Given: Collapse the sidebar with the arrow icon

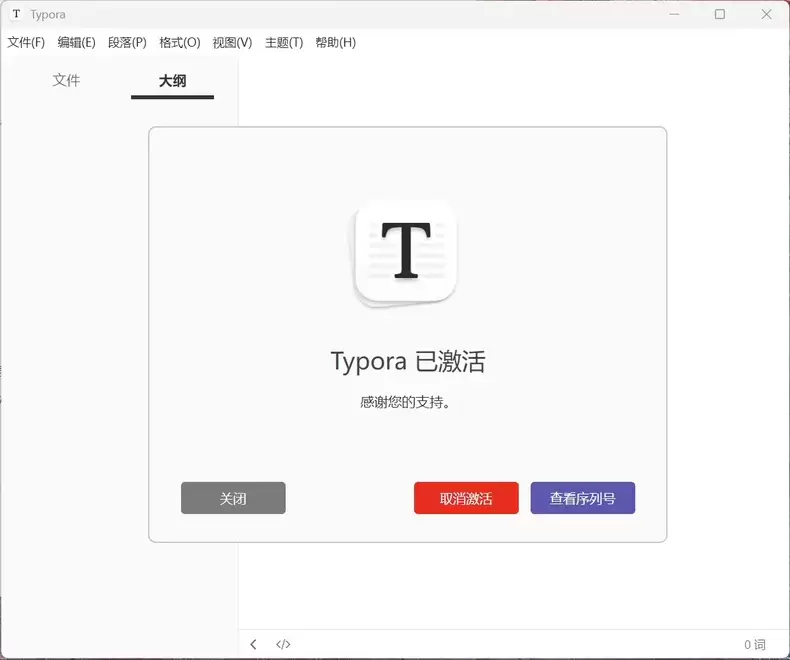Looking at the screenshot, I should (x=253, y=644).
